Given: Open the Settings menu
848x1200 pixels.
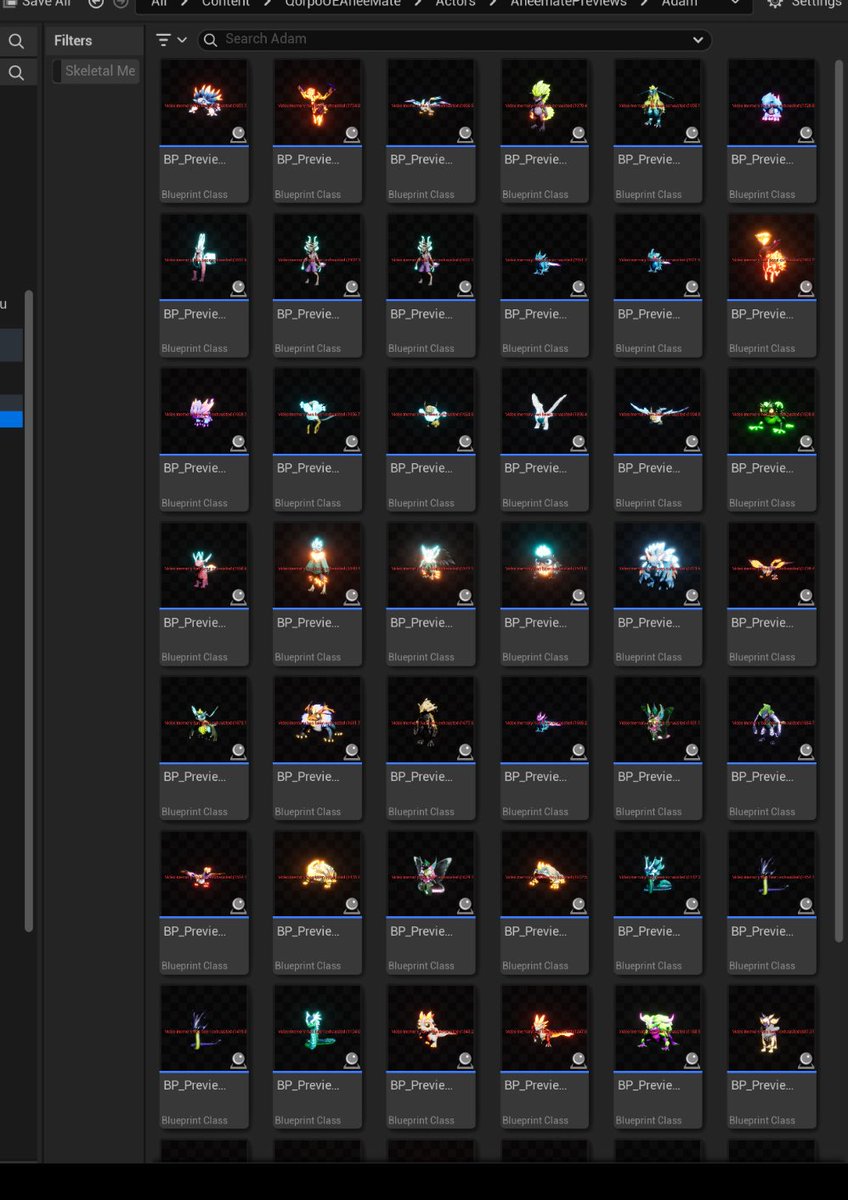Looking at the screenshot, I should (x=806, y=4).
